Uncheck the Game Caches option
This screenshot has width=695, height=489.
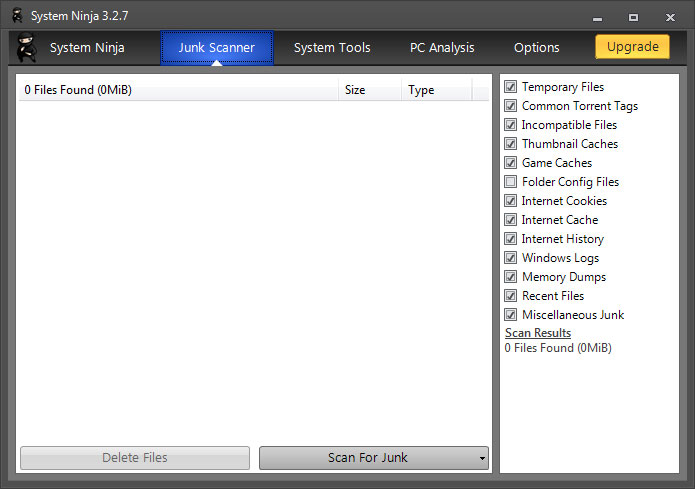coord(511,163)
